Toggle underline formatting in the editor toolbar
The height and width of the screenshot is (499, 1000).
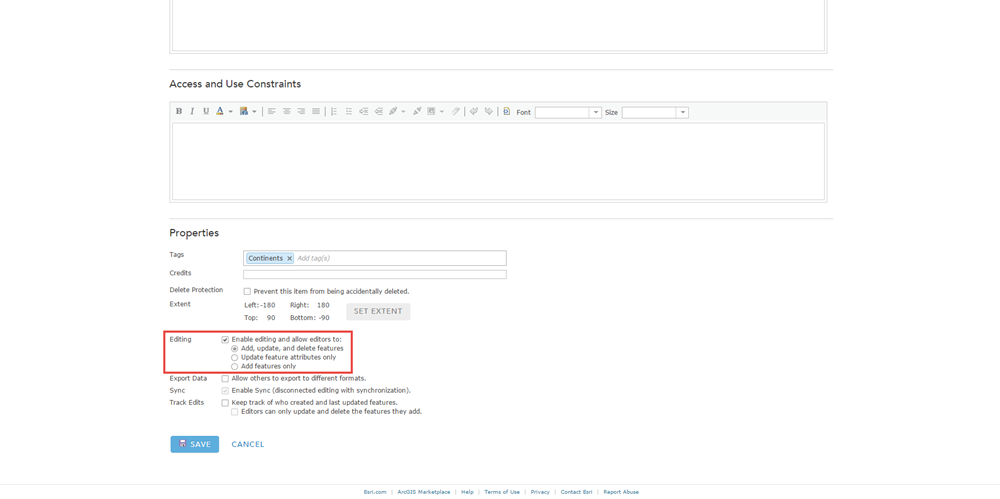tap(206, 111)
